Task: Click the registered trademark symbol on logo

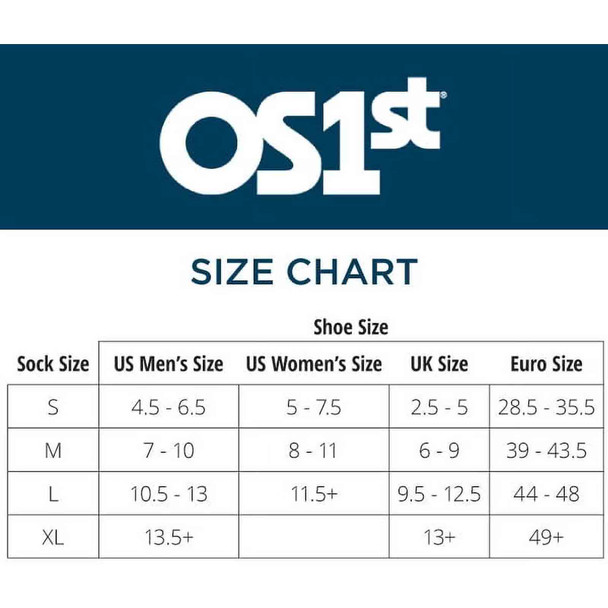Action: 444,95
